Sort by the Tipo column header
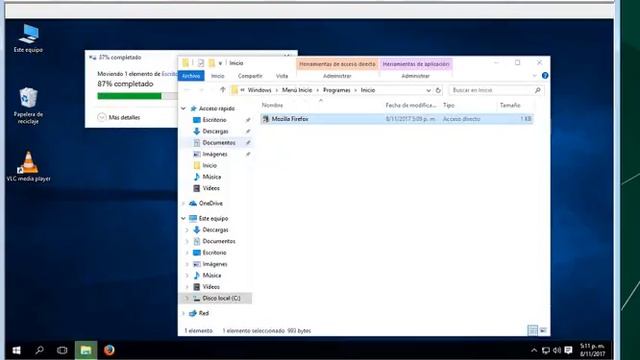The width and height of the screenshot is (640, 360). (x=449, y=105)
